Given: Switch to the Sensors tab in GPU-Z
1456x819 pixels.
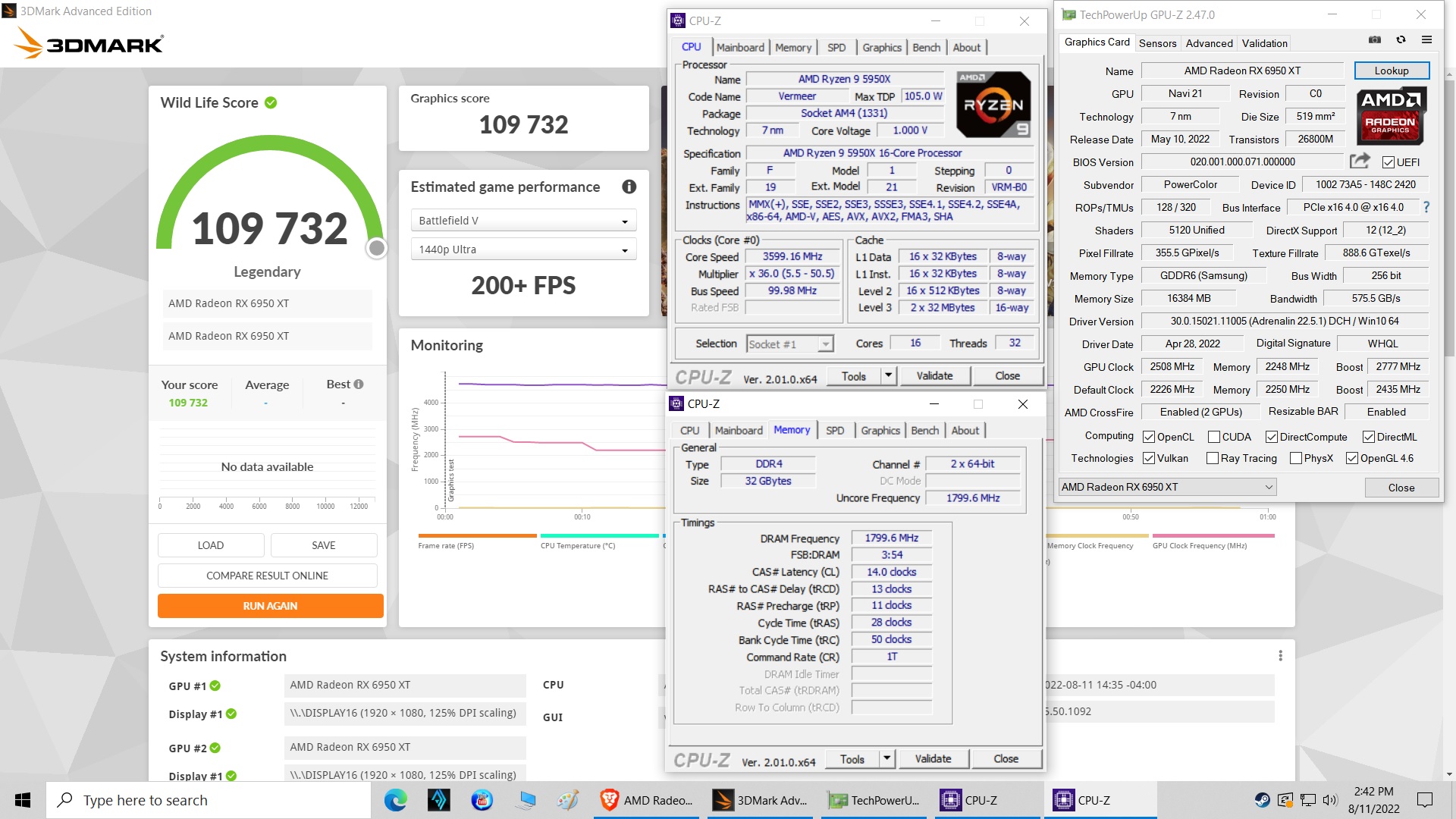Looking at the screenshot, I should (x=1157, y=43).
